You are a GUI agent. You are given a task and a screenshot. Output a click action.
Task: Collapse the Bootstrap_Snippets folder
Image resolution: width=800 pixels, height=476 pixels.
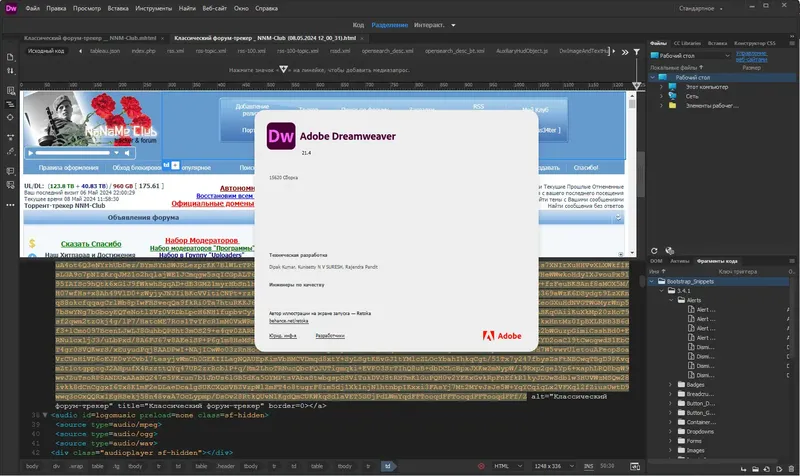tap(652, 281)
